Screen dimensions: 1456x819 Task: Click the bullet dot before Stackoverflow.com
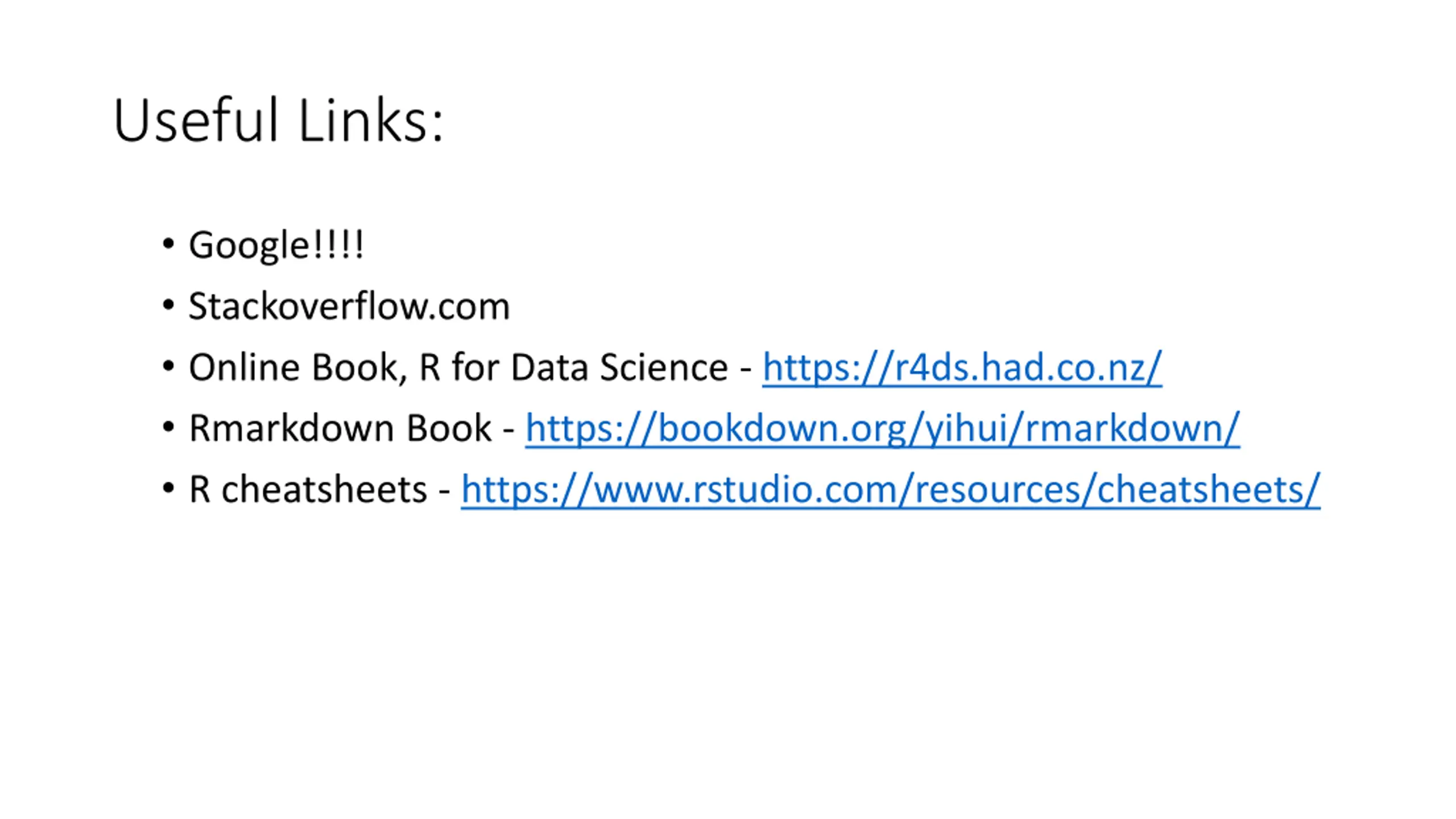168,305
